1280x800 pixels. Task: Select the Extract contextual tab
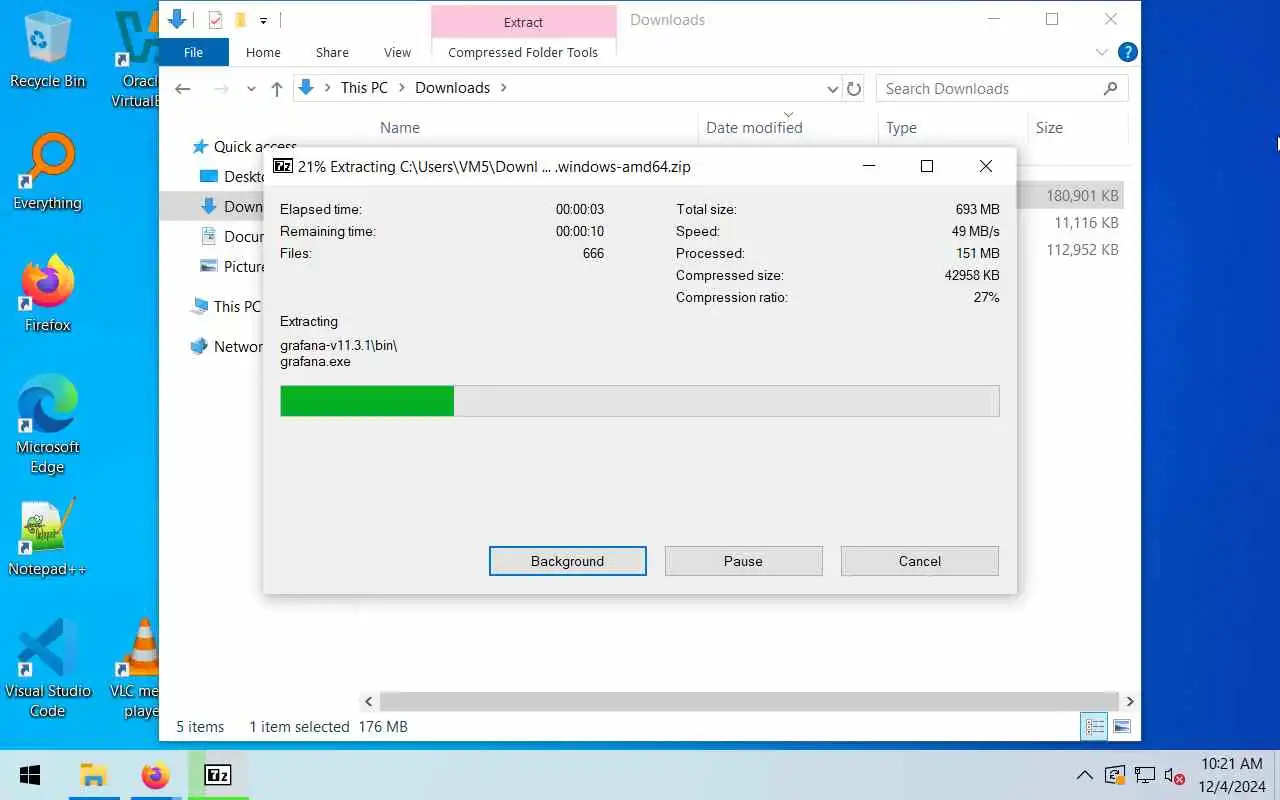click(x=523, y=21)
